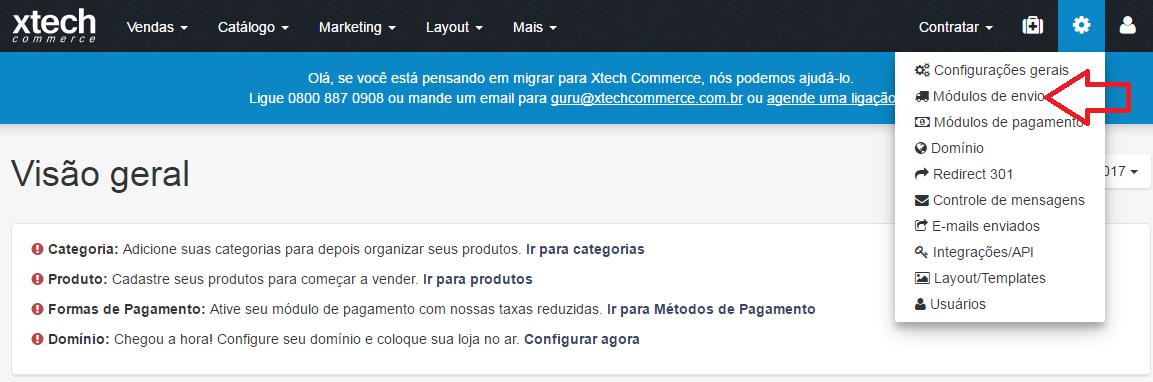This screenshot has height=382, width=1153.
Task: Open the year dropdown ending in 017
Action: pos(1121,171)
